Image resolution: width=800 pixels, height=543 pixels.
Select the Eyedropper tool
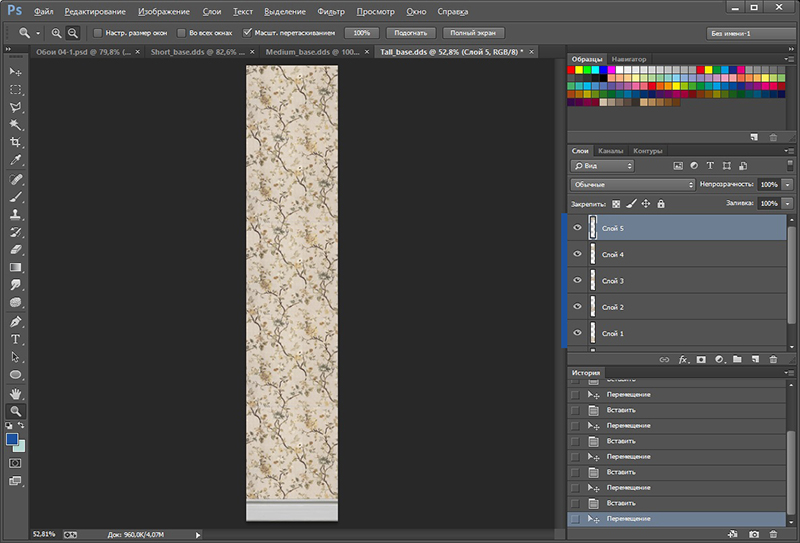point(16,160)
